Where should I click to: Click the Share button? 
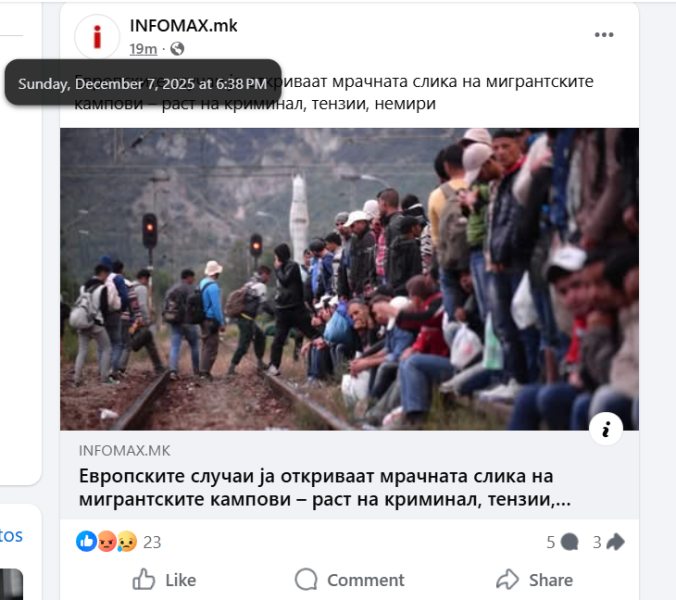pos(534,580)
